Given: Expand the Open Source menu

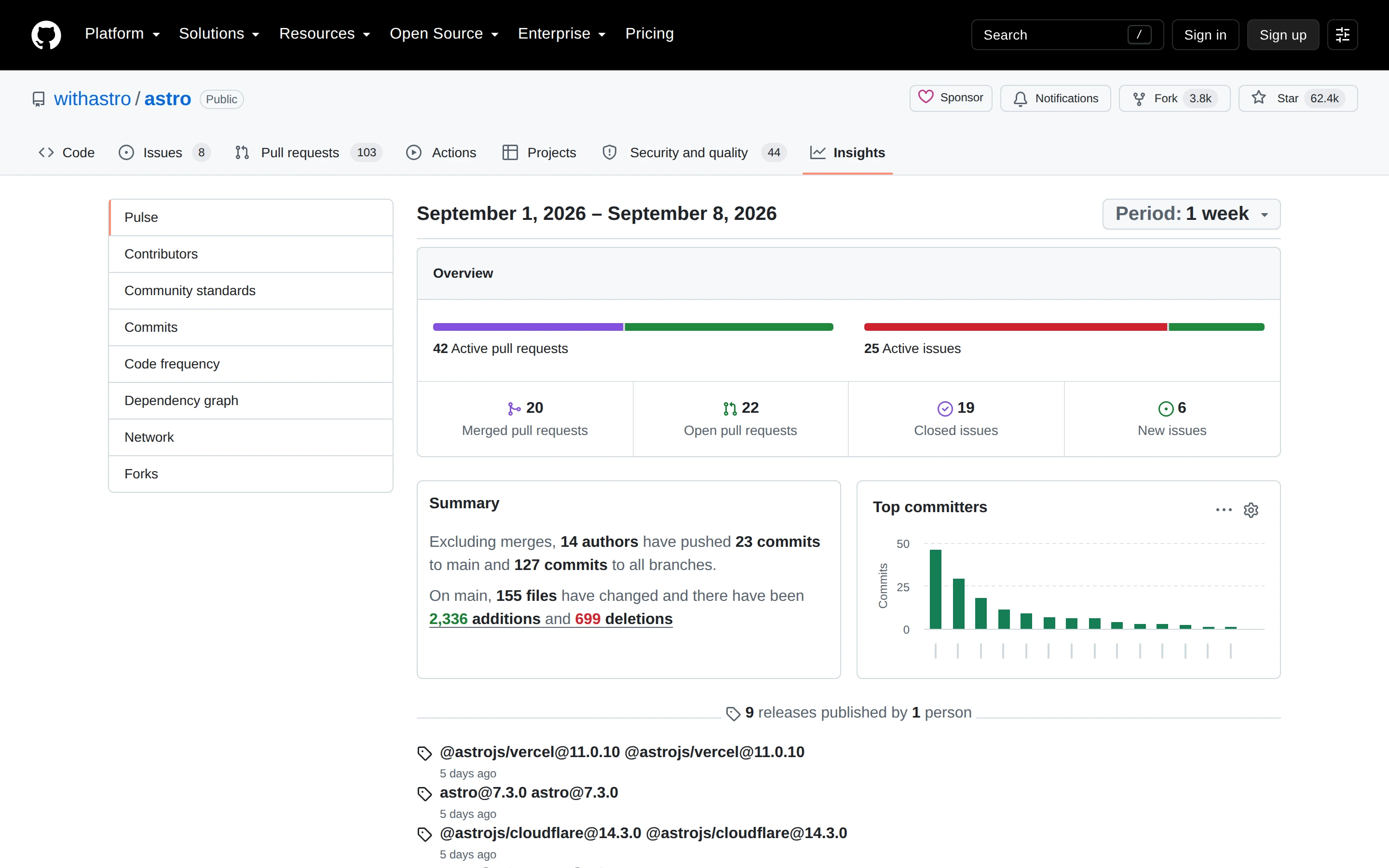Looking at the screenshot, I should pos(444,34).
